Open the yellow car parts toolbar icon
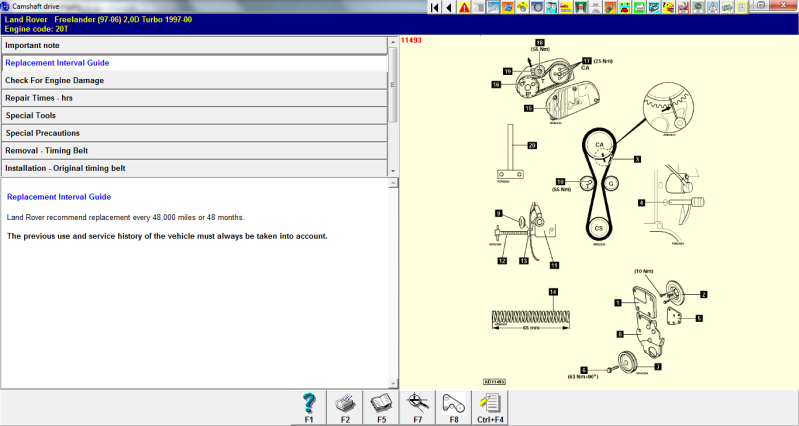 coord(522,7)
